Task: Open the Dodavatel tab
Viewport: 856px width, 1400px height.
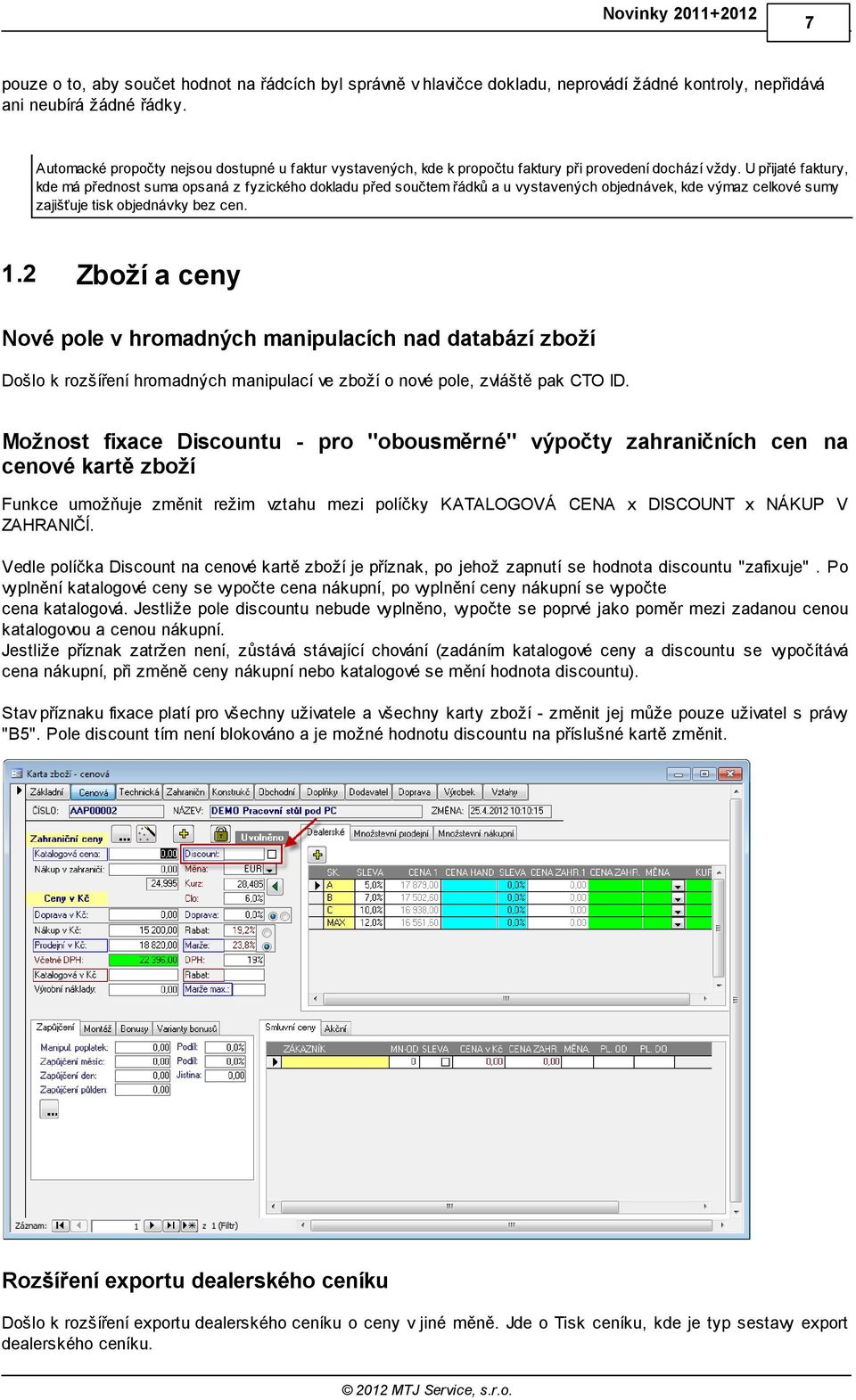Action: [368, 791]
